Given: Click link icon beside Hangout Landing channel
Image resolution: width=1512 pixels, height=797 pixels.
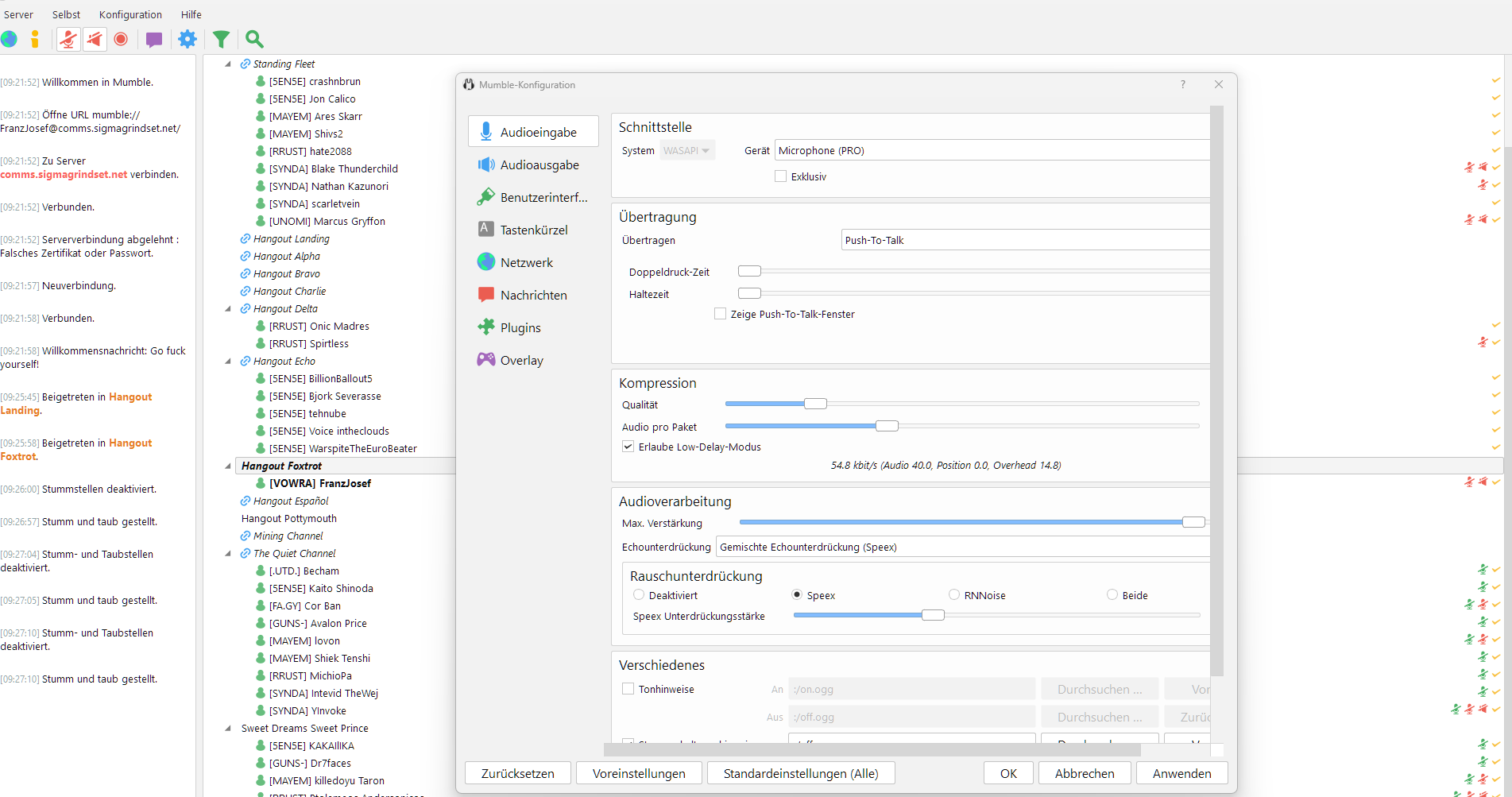Looking at the screenshot, I should pyautogui.click(x=246, y=238).
